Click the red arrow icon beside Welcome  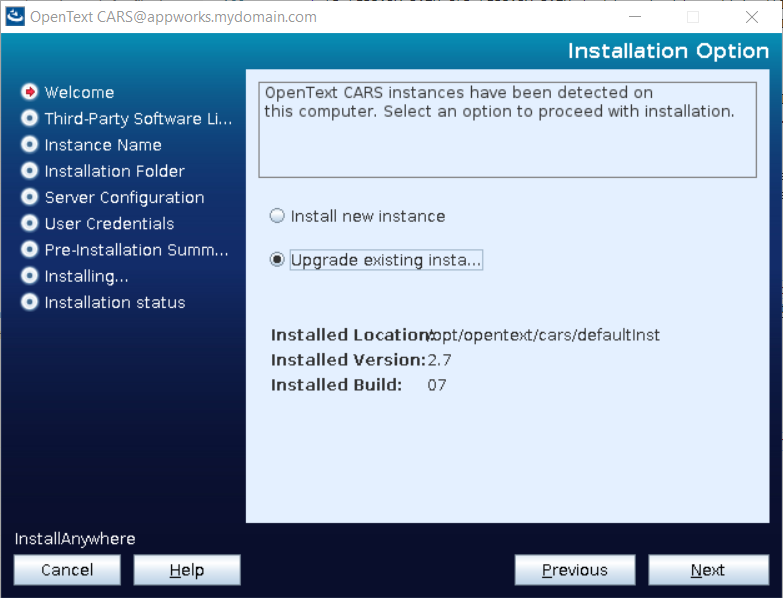coord(29,92)
